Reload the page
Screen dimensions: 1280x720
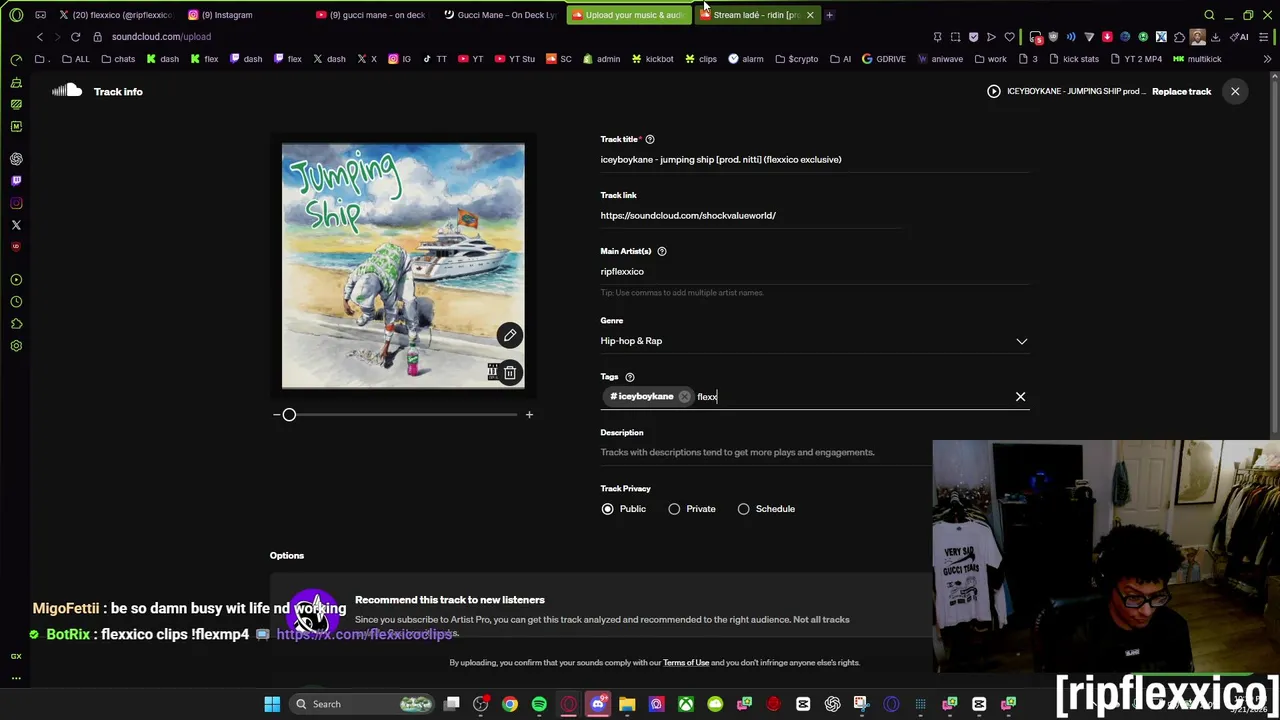point(75,37)
